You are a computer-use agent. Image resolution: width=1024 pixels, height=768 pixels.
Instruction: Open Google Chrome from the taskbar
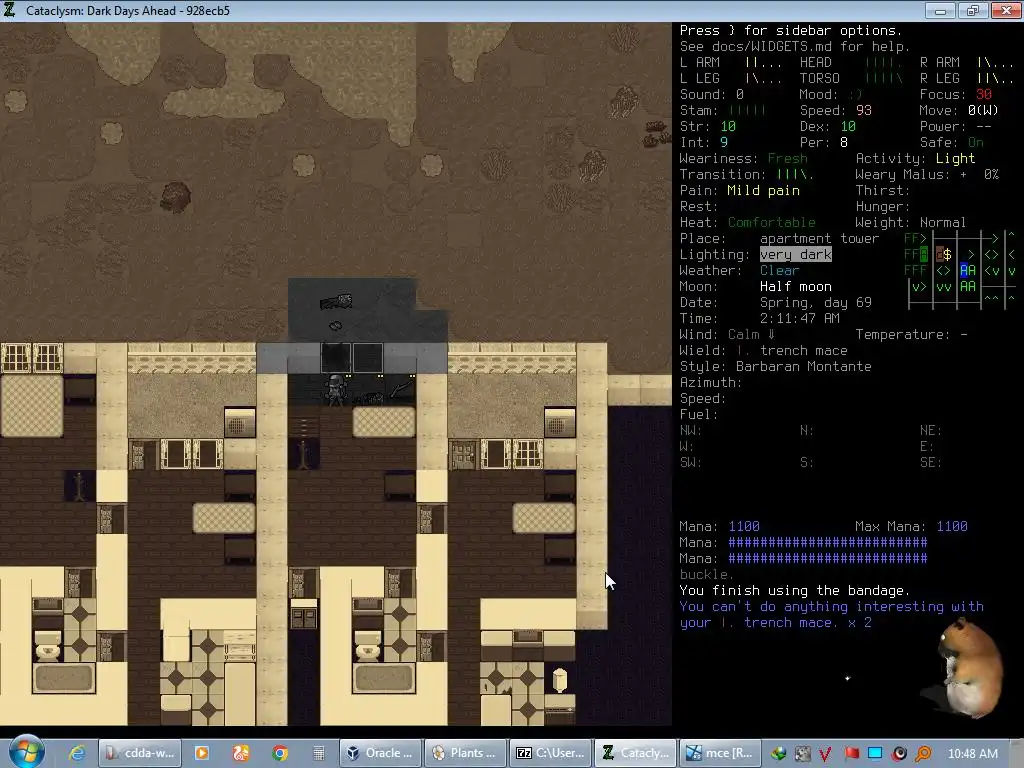coord(280,753)
